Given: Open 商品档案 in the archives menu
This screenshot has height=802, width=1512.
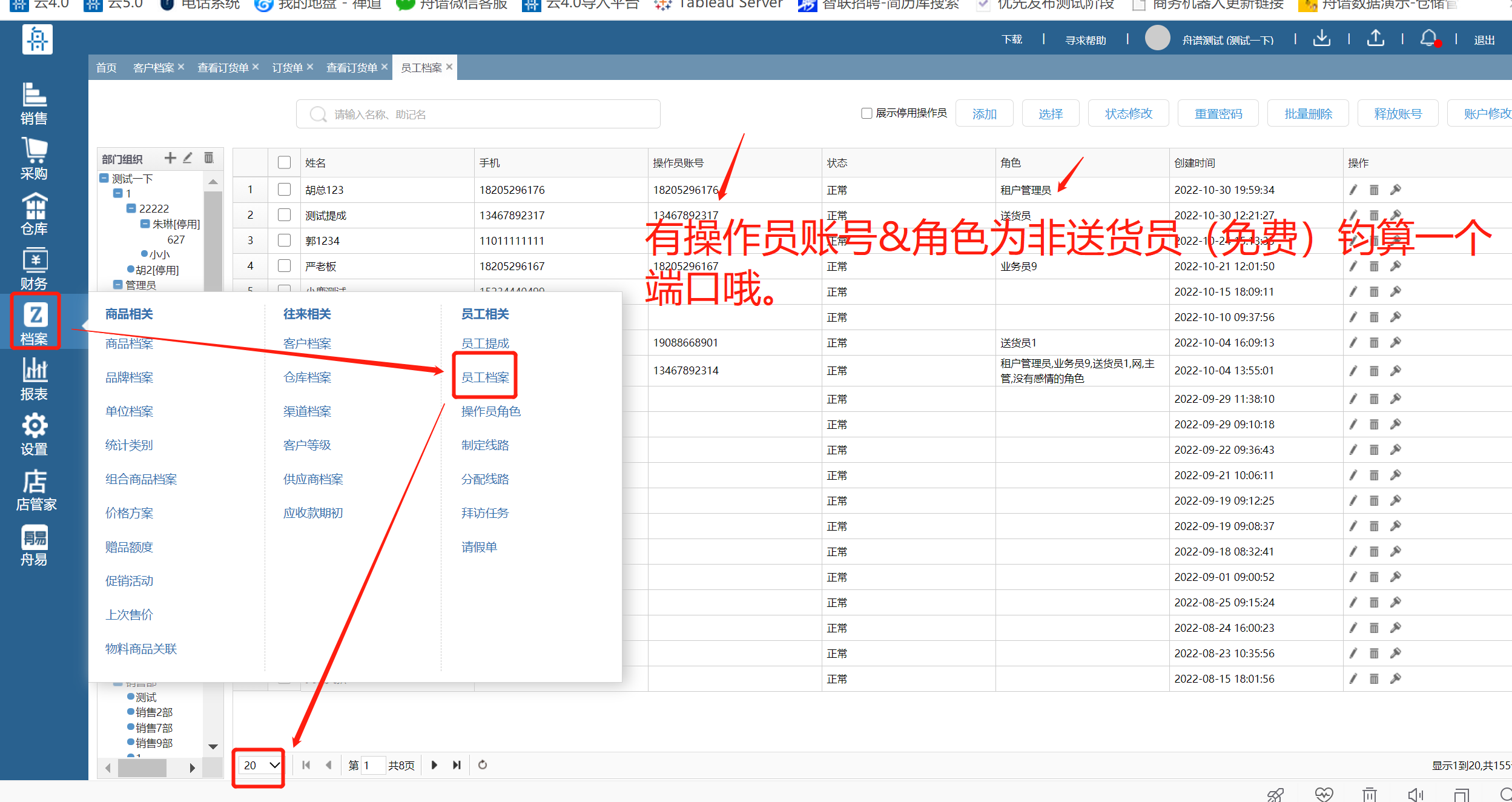Looking at the screenshot, I should click(x=129, y=343).
